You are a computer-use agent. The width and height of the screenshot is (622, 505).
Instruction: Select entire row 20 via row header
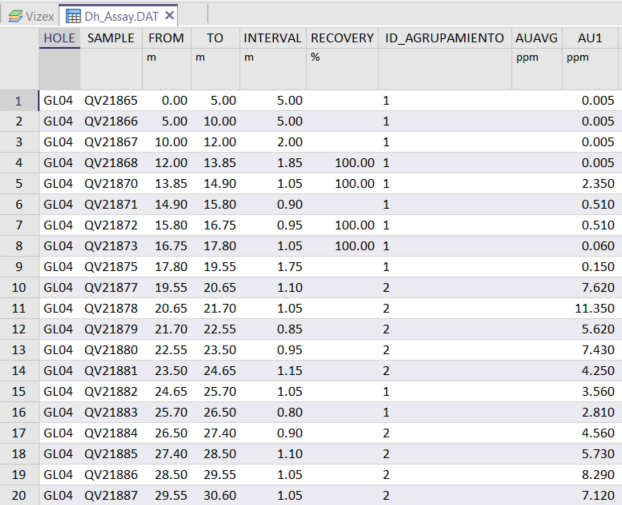(x=19, y=496)
